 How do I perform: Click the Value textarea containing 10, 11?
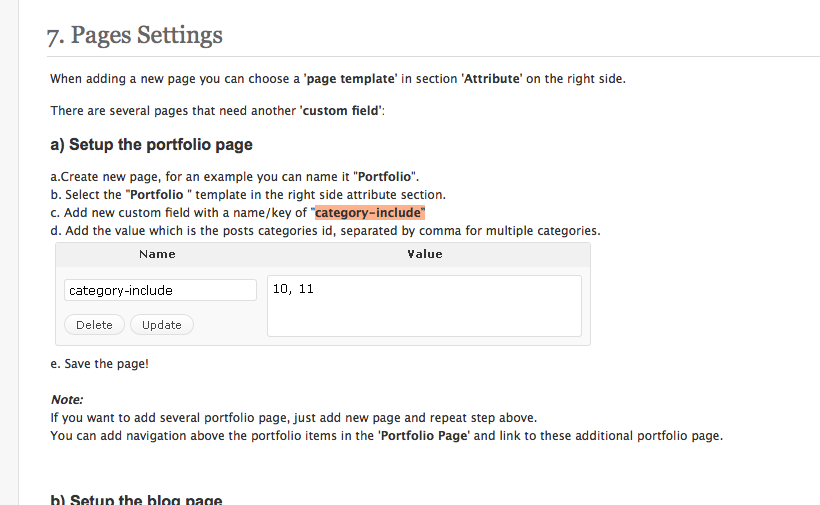point(424,306)
